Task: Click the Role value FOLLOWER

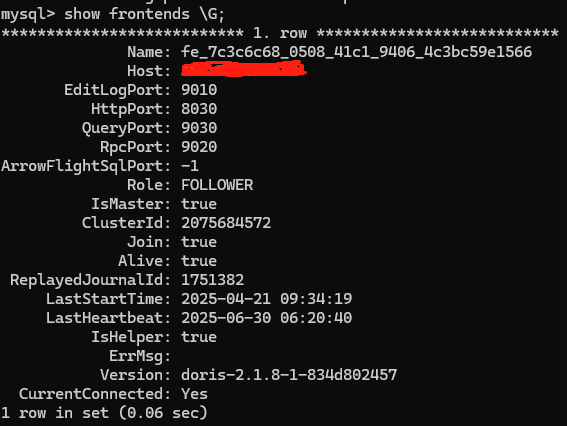Action: (x=217, y=185)
